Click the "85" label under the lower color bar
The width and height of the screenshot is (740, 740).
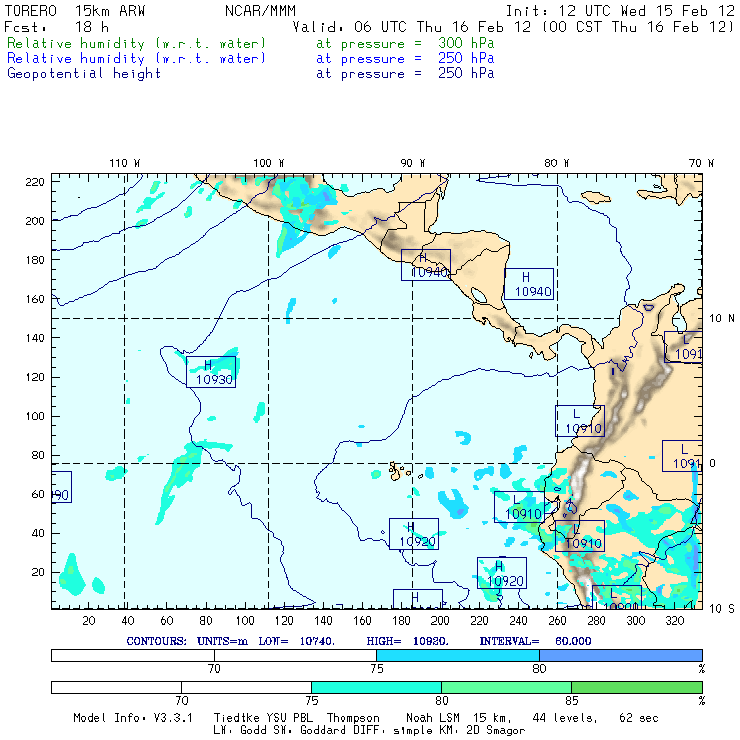click(x=572, y=701)
